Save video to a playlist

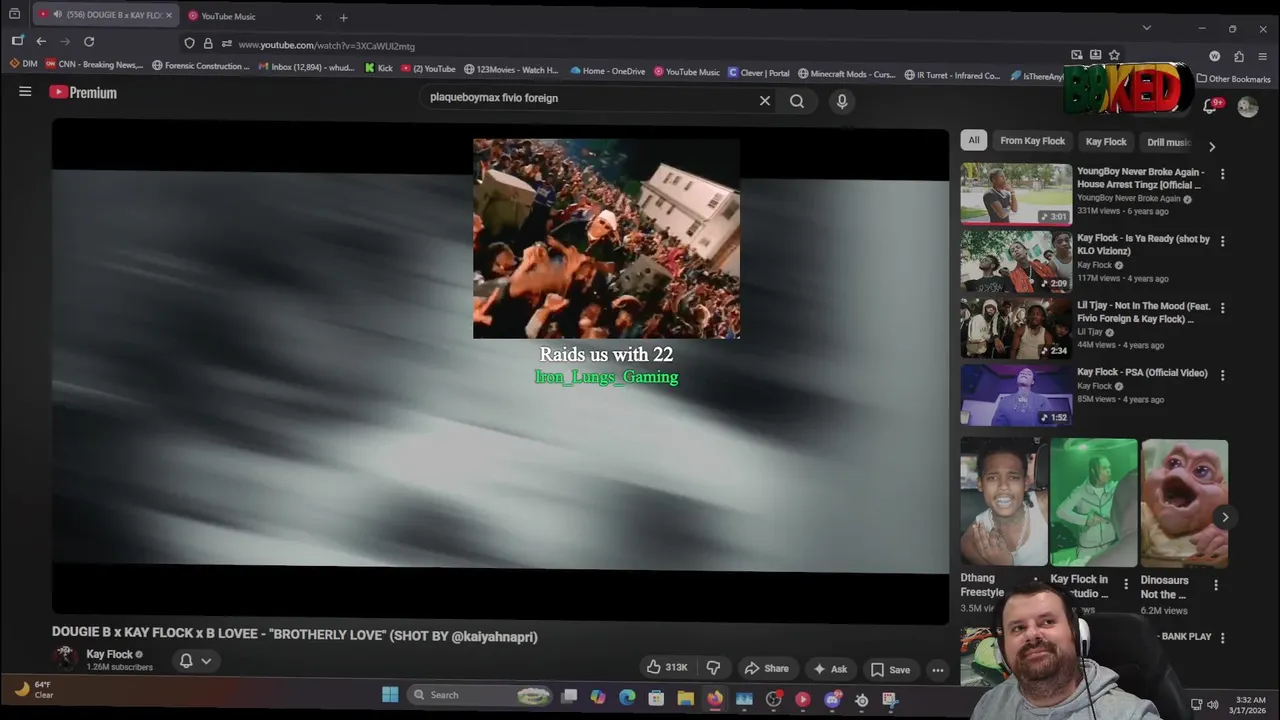coord(890,669)
